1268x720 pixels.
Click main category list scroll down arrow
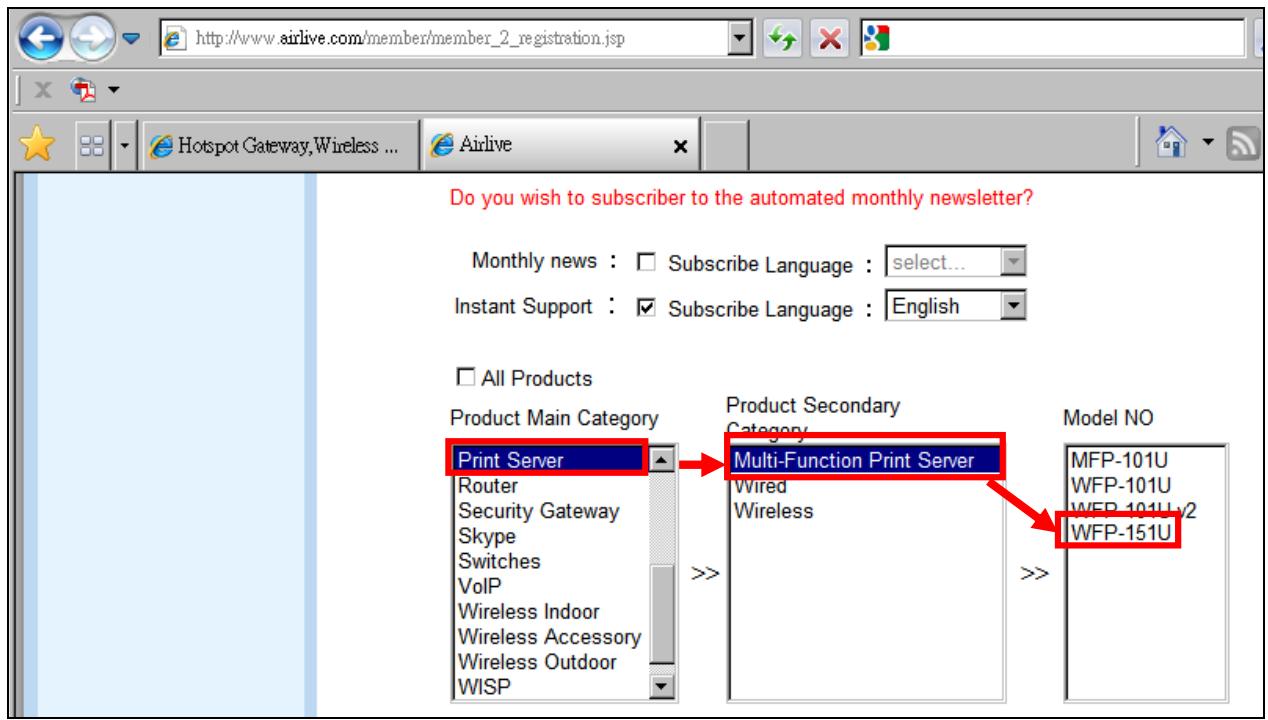[661, 687]
